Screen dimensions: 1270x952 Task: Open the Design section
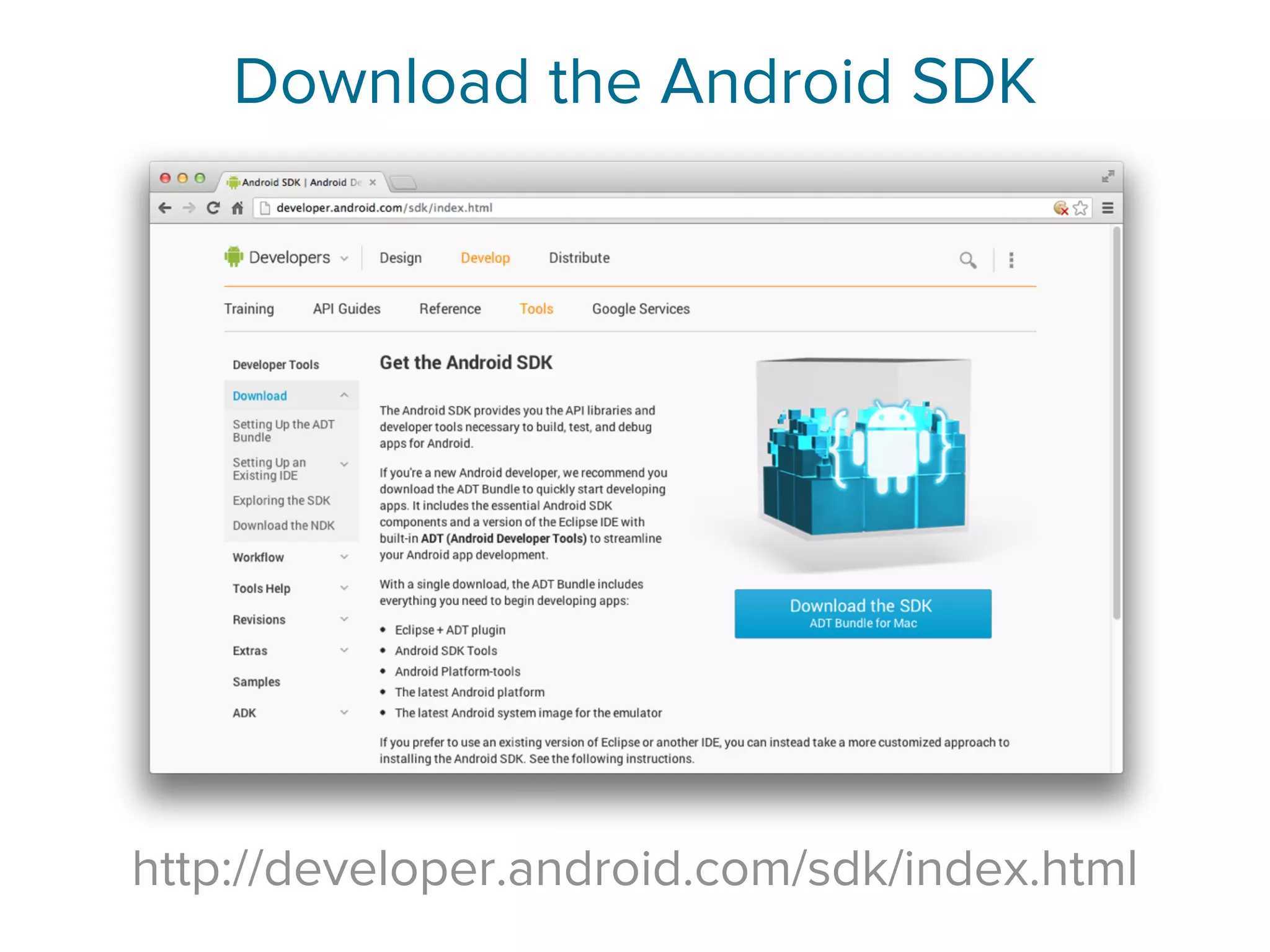(x=401, y=258)
